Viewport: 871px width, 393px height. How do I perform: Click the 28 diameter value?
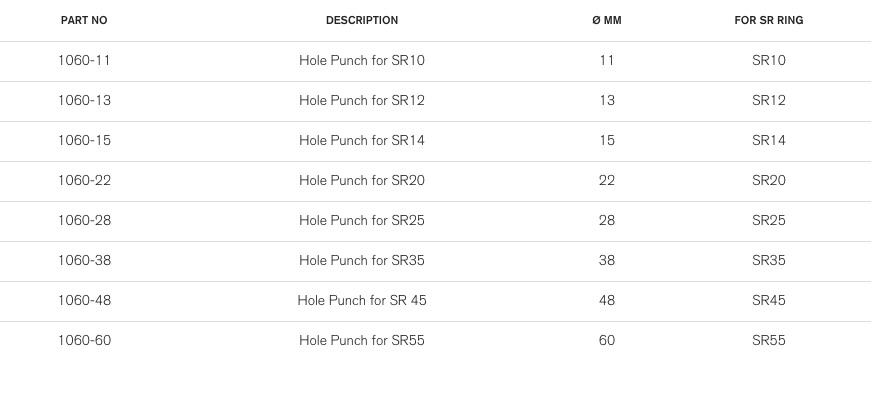pyautogui.click(x=607, y=220)
